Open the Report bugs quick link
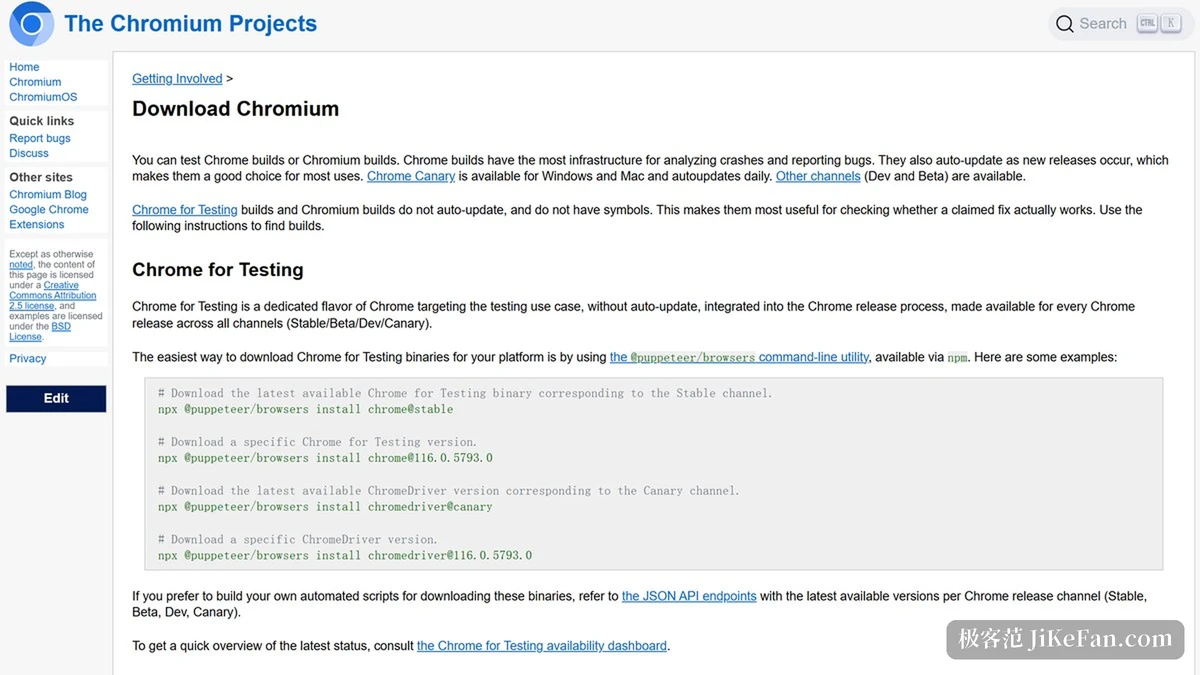Image resolution: width=1200 pixels, height=675 pixels. 40,139
